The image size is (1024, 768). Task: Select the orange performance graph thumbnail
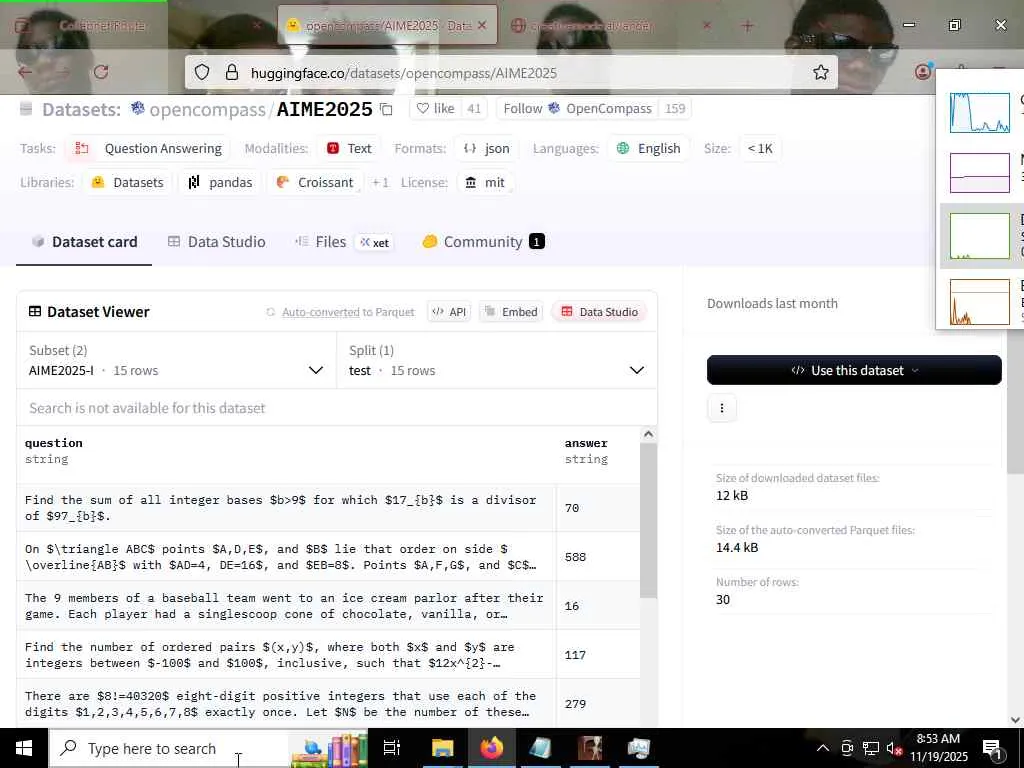(x=980, y=302)
